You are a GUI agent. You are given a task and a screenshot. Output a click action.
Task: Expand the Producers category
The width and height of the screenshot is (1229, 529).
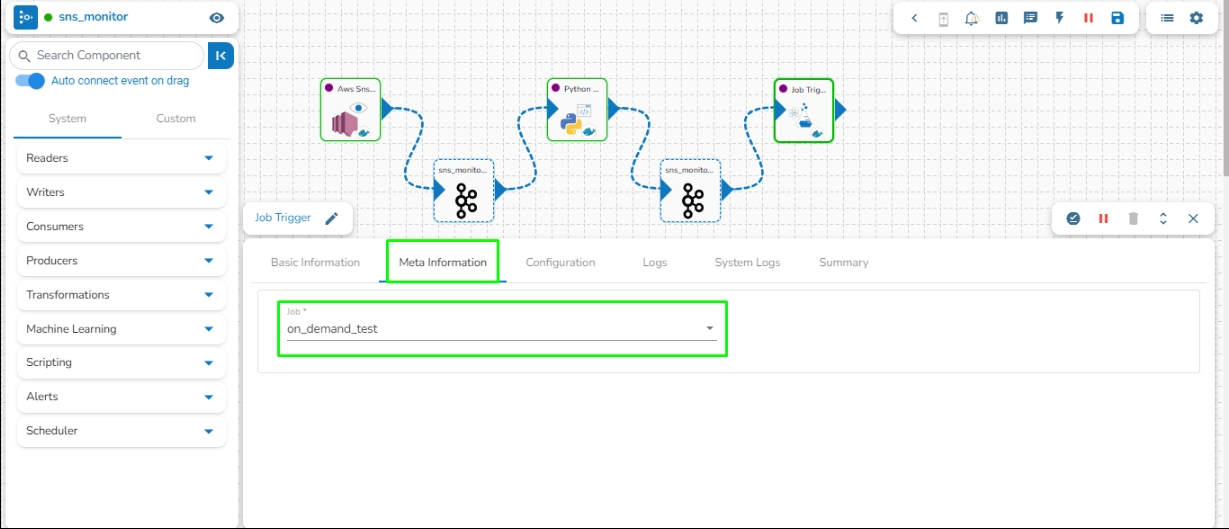click(120, 260)
